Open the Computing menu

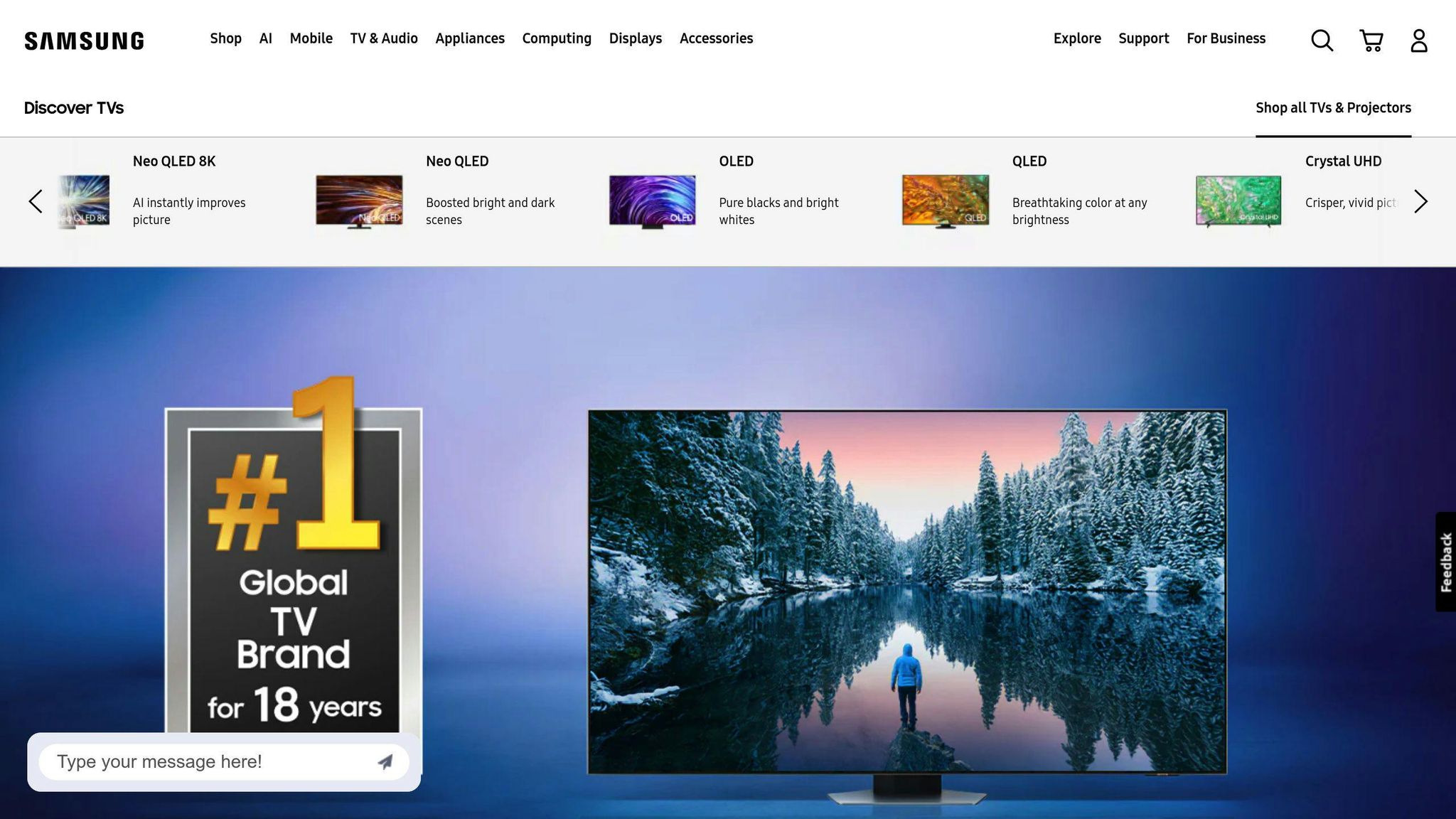click(557, 38)
